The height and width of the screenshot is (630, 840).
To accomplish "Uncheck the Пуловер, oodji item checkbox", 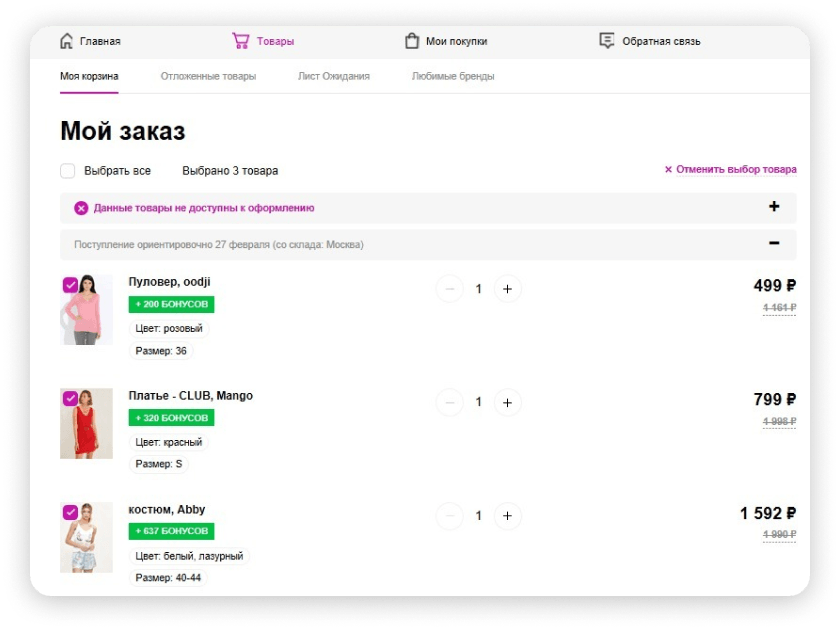I will 70,285.
